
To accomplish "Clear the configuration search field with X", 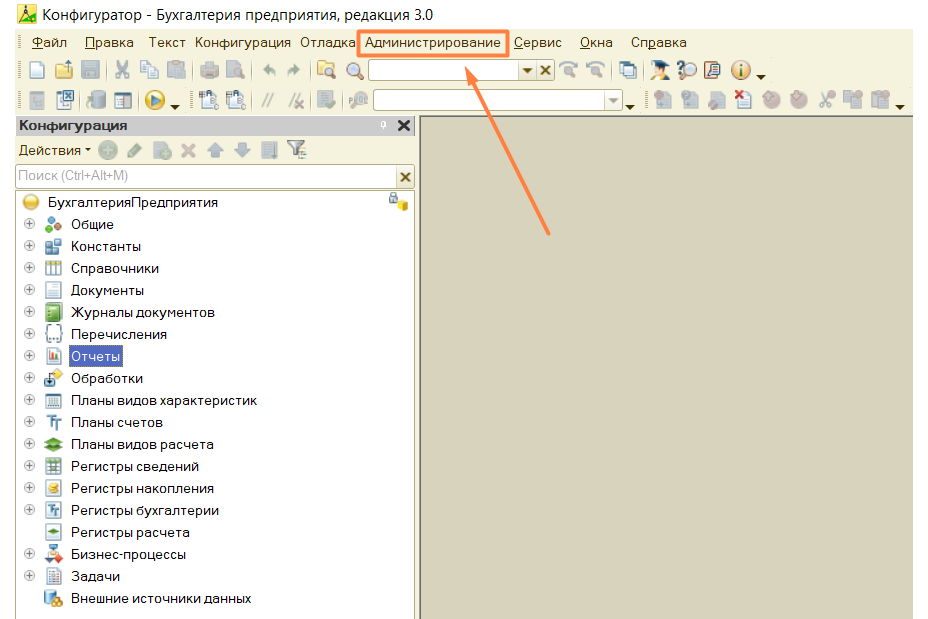I will [x=405, y=176].
